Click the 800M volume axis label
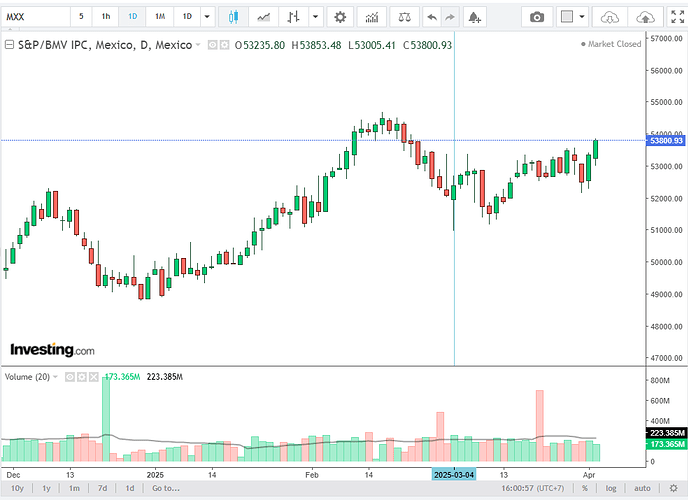 pos(660,380)
